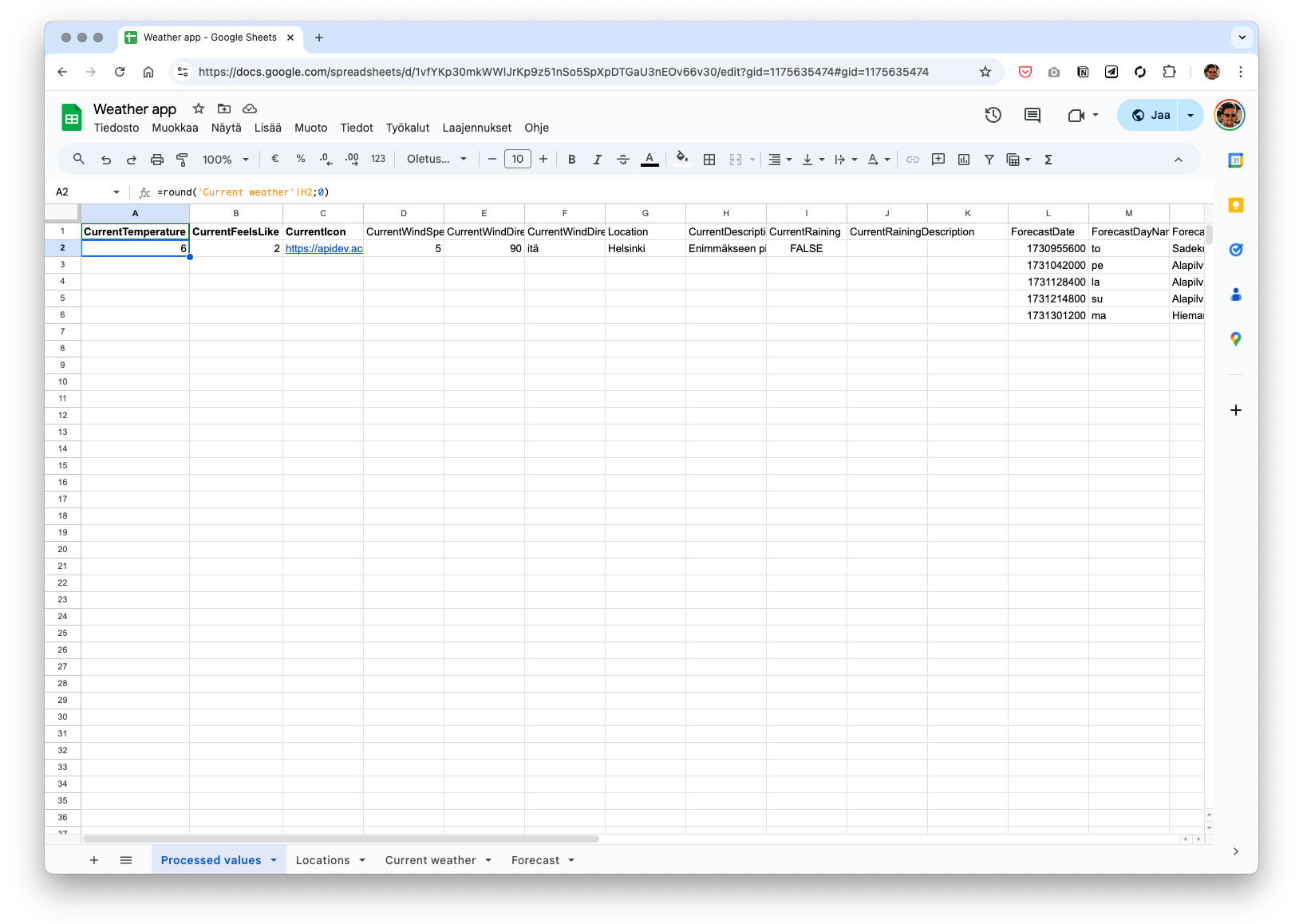Open the borders tool
Image resolution: width=1303 pixels, height=924 pixels.
(x=709, y=160)
